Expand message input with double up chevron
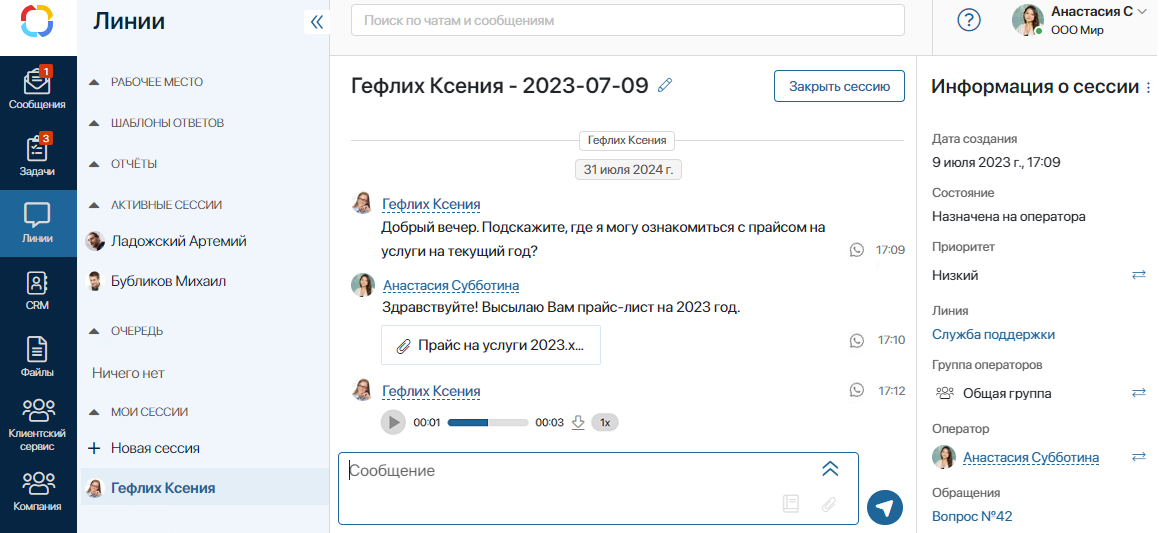The width and height of the screenshot is (1159, 533). click(x=829, y=469)
